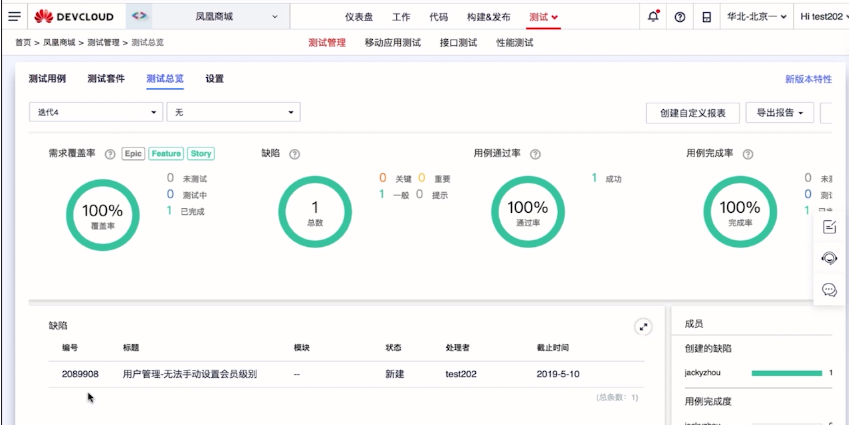Click the 100% 覆盖率 donut chart
The height and width of the screenshot is (425, 849).
click(x=102, y=215)
